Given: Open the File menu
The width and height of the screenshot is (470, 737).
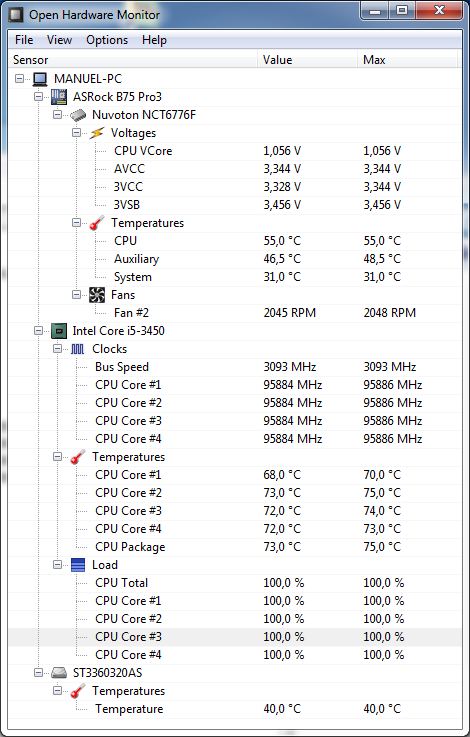Looking at the screenshot, I should coord(24,40).
